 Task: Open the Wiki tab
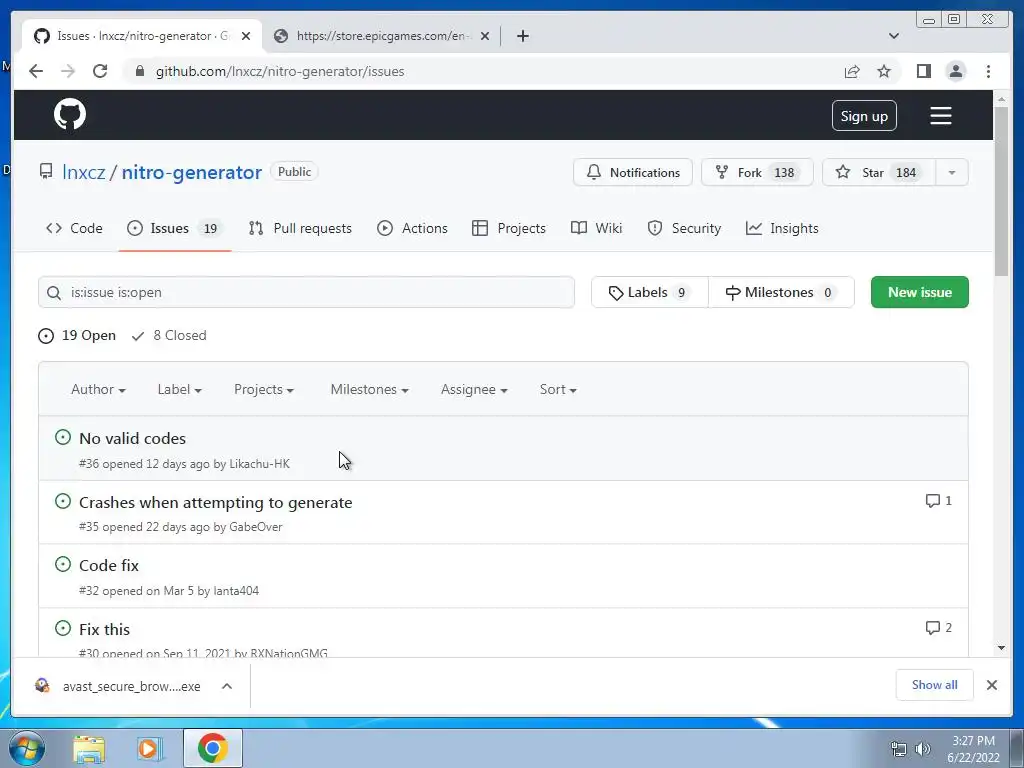tap(596, 228)
